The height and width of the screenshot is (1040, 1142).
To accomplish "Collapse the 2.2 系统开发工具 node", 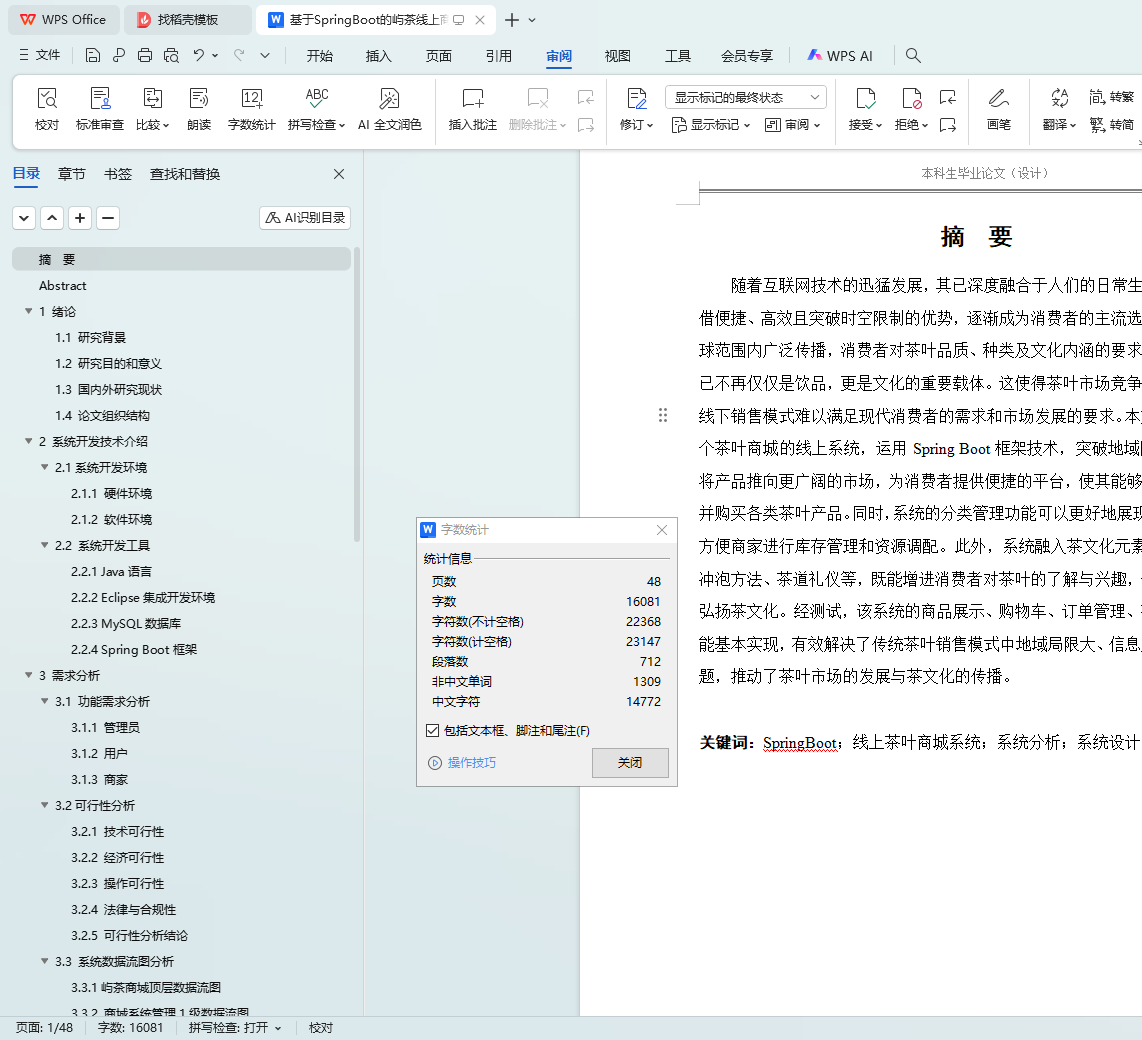I will click(44, 545).
